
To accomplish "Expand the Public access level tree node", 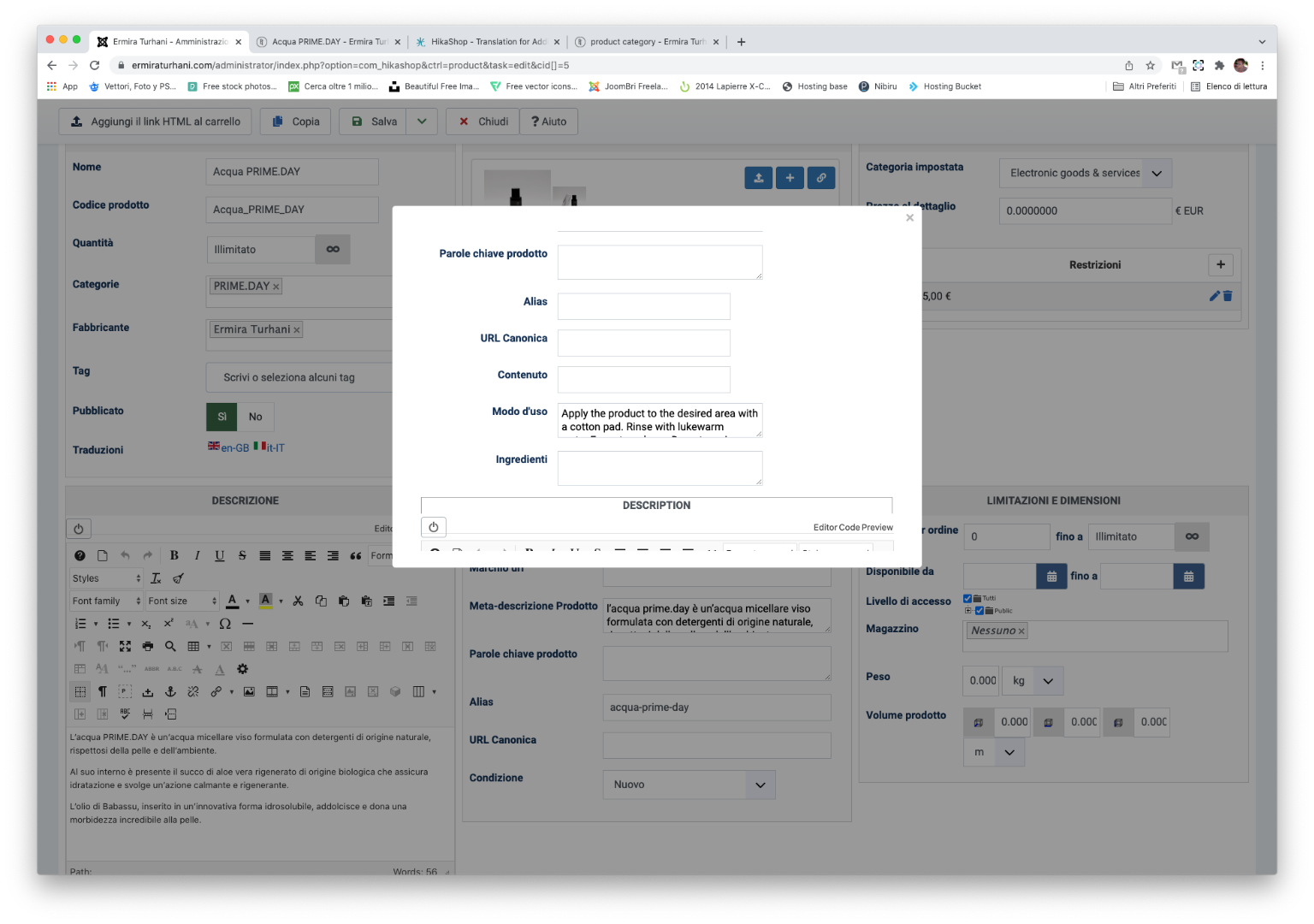I will [x=968, y=611].
